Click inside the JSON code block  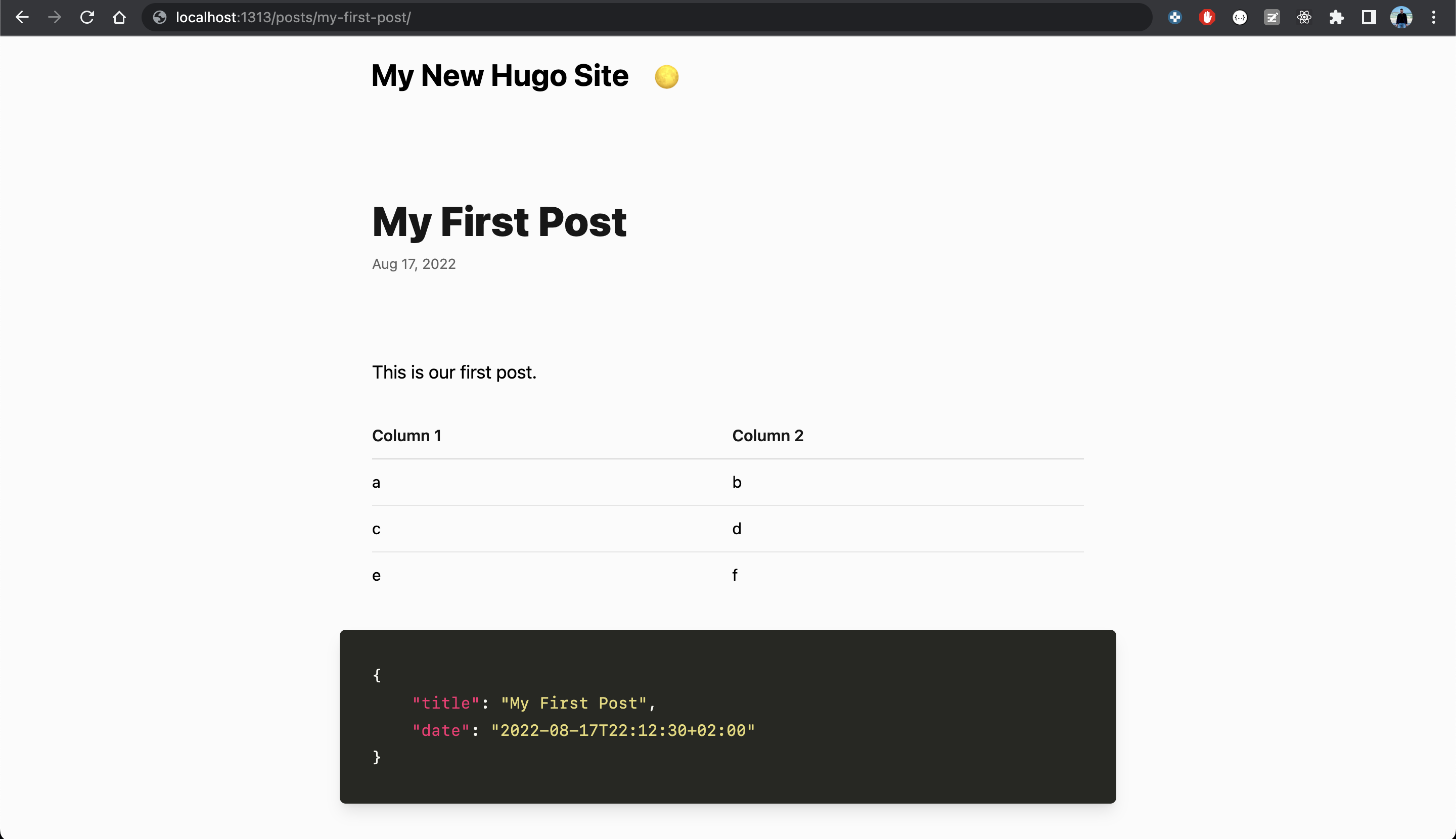click(x=727, y=716)
